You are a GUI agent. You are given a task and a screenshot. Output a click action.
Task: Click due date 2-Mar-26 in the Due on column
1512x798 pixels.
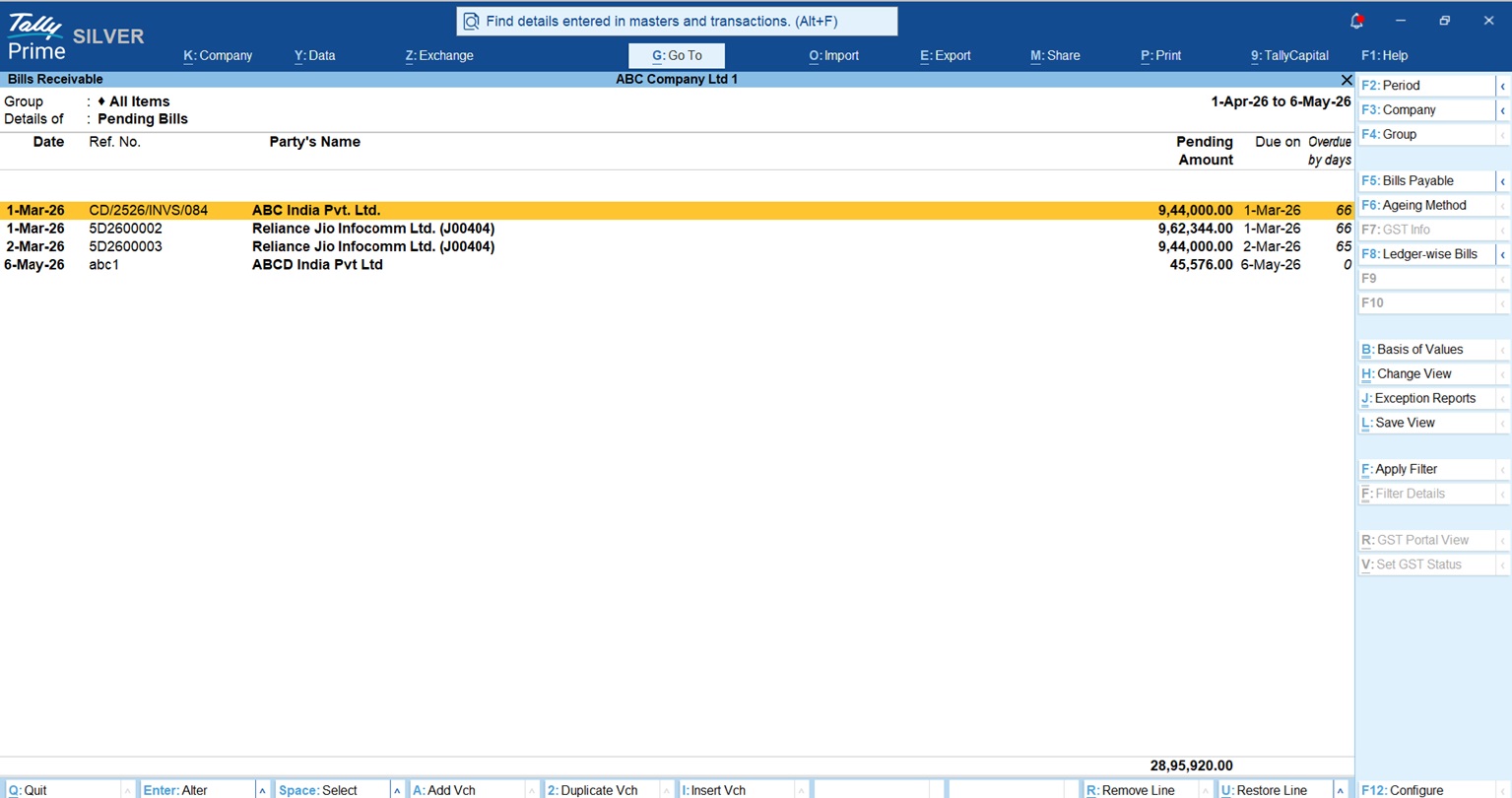click(1272, 247)
